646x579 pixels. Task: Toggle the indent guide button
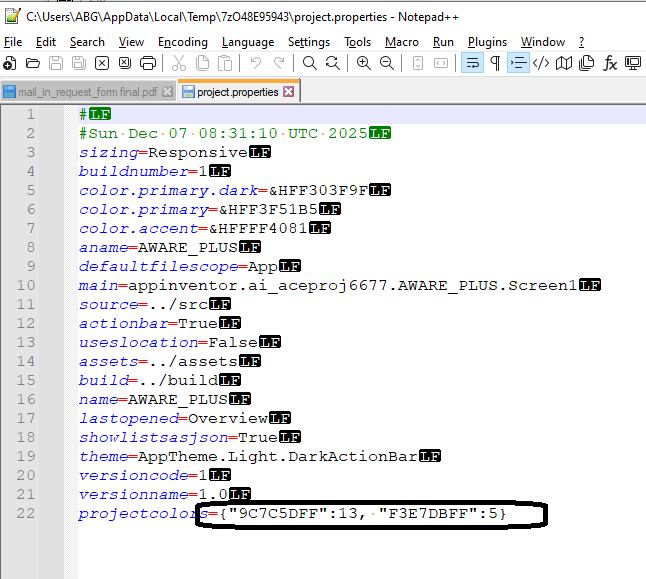point(518,63)
